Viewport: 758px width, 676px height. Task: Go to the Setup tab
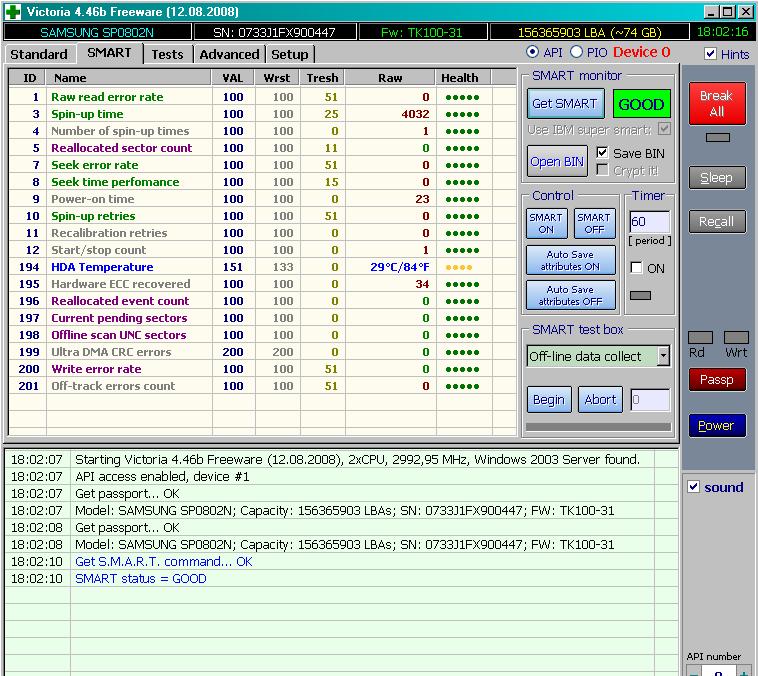[290, 54]
